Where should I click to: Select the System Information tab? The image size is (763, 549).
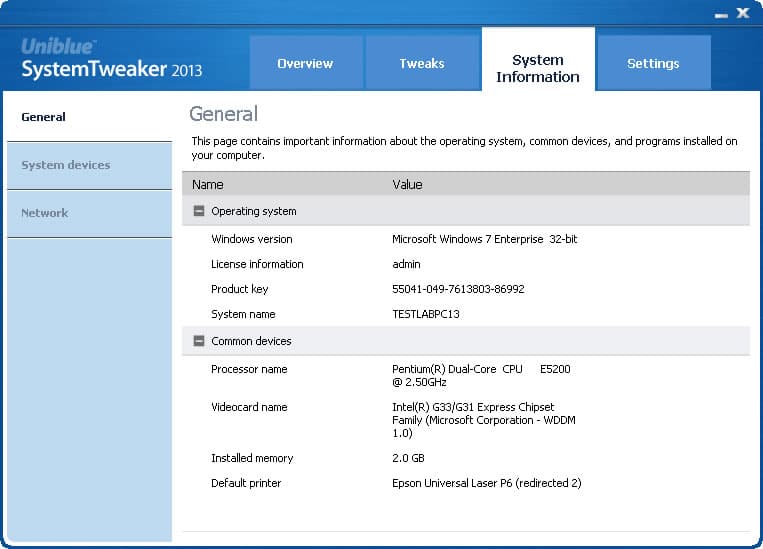coord(538,59)
